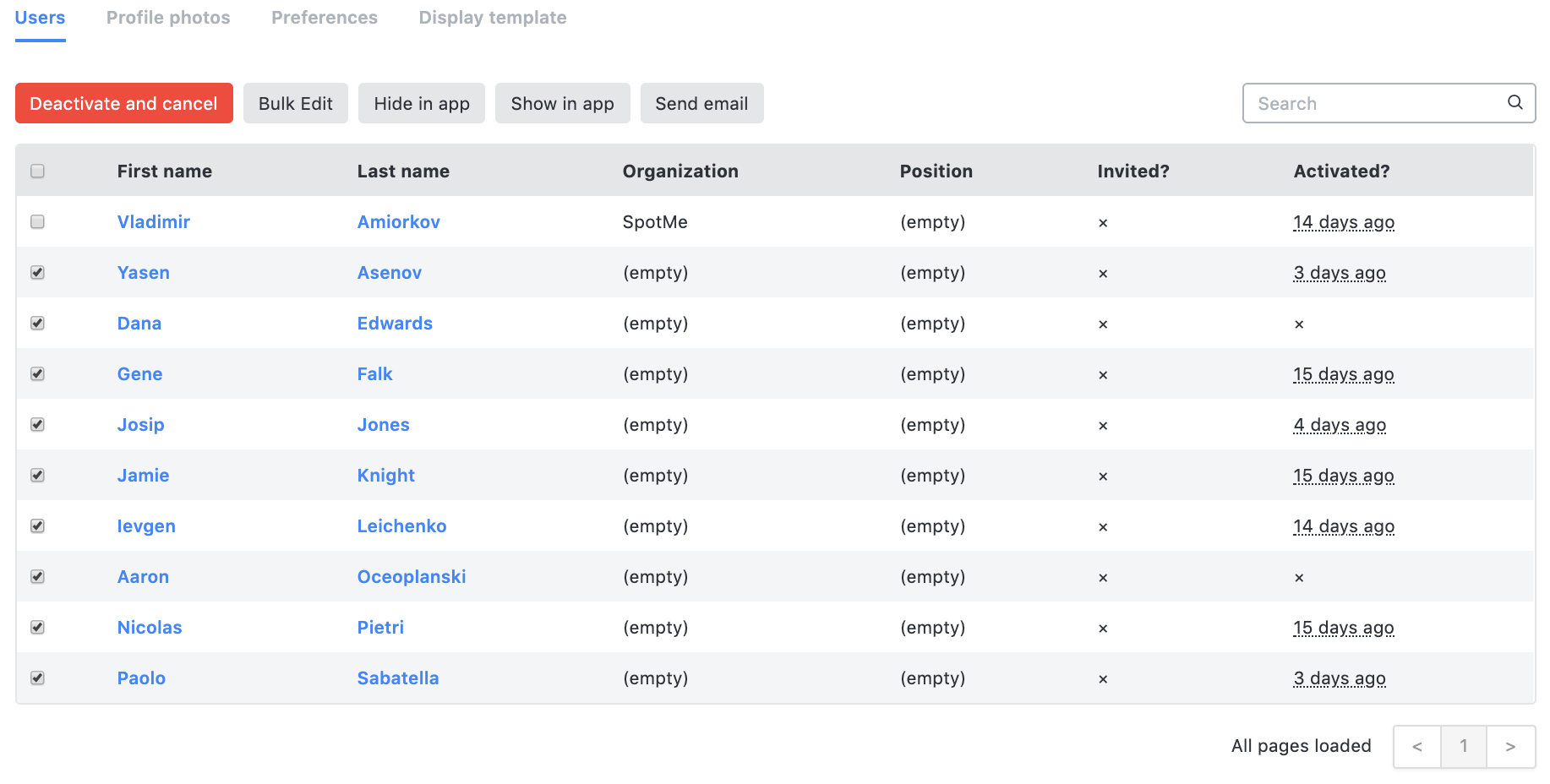Open user Nicolas first name link

click(150, 628)
